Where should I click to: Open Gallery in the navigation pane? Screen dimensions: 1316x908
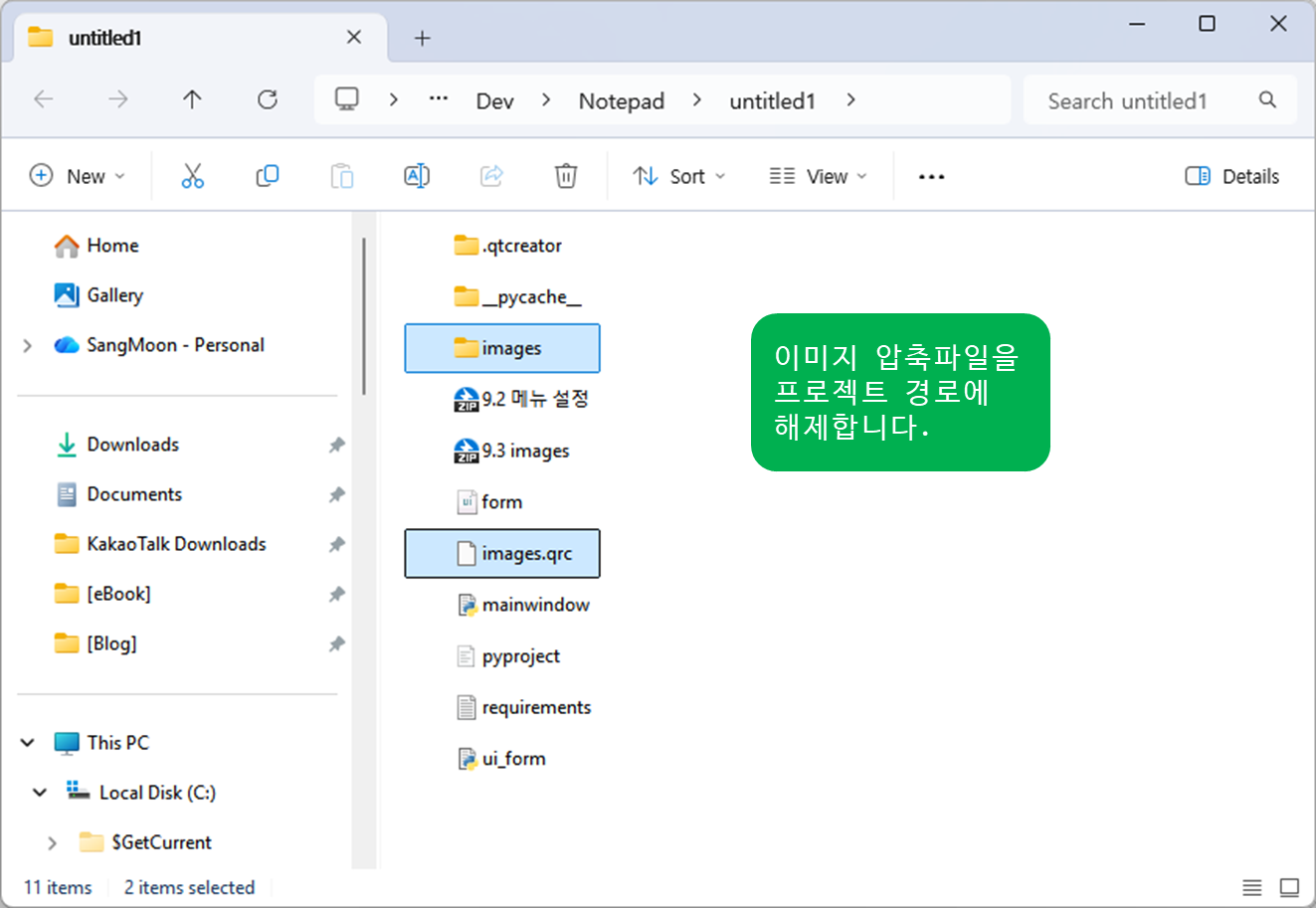click(98, 295)
